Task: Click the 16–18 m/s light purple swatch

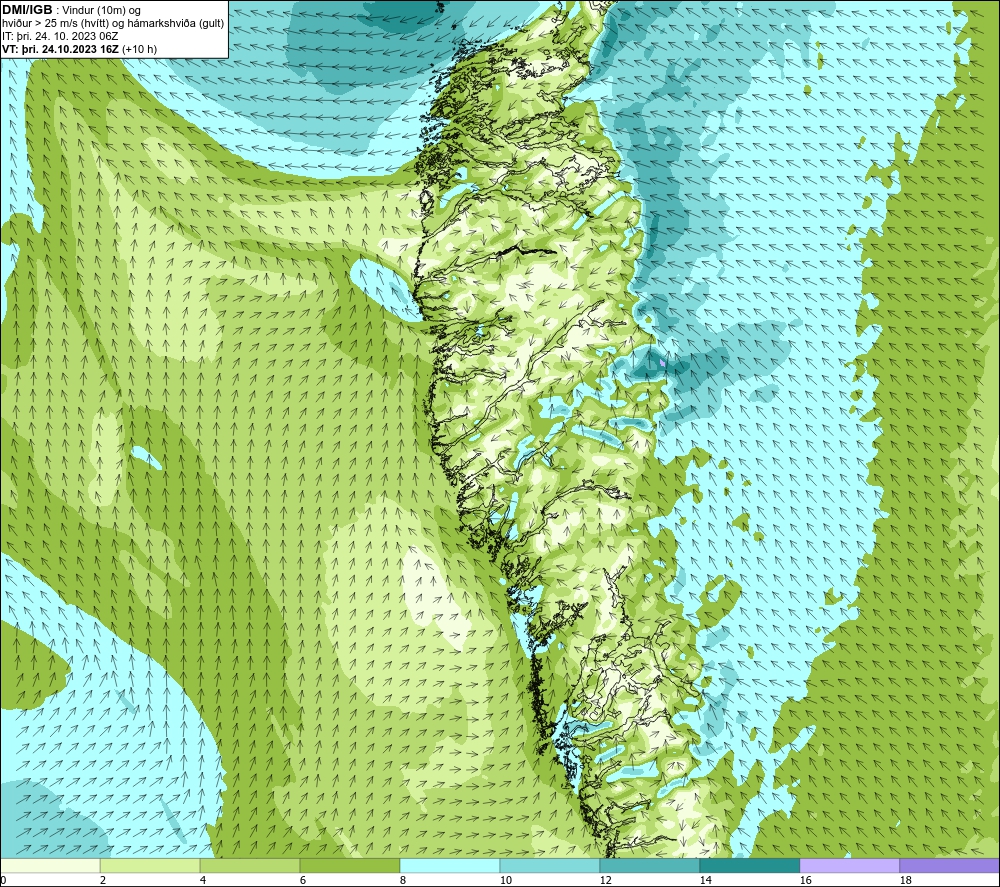Action: point(849,865)
